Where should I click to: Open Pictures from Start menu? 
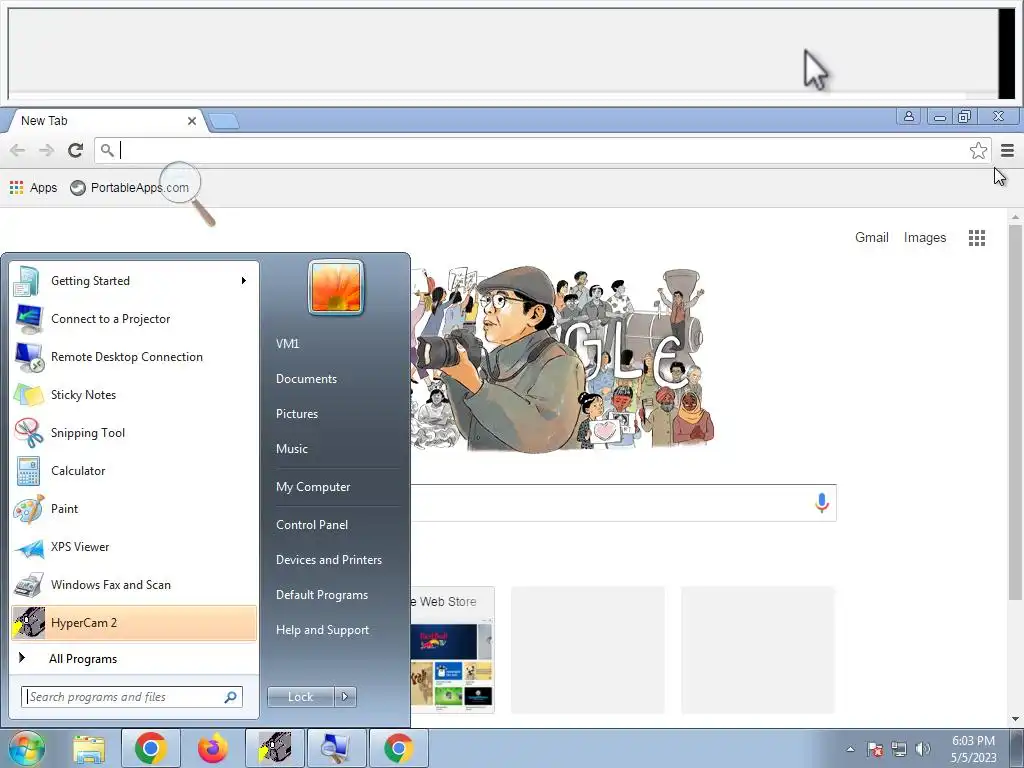296,414
